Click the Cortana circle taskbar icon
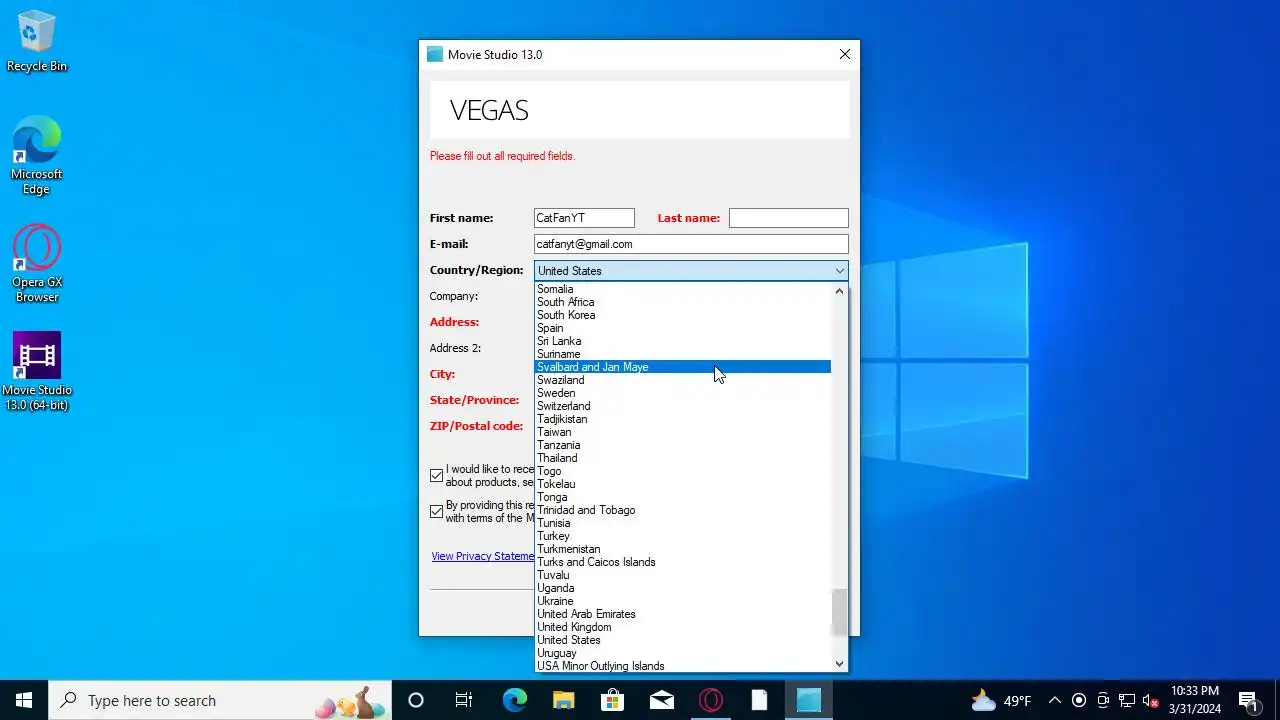The height and width of the screenshot is (720, 1280). (x=416, y=700)
